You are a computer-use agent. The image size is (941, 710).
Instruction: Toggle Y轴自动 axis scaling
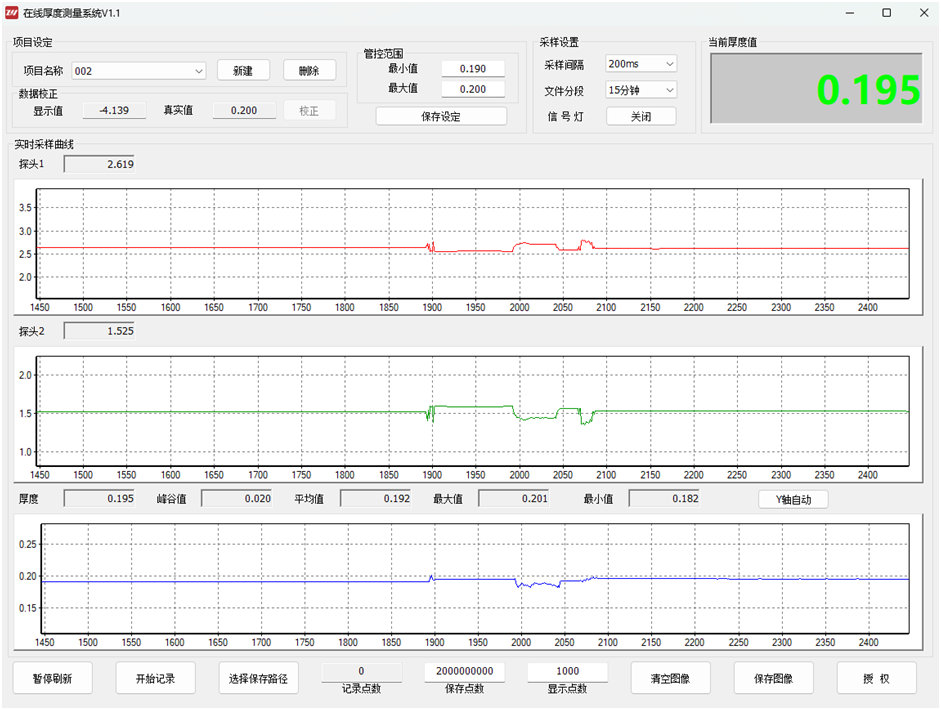[x=793, y=499]
